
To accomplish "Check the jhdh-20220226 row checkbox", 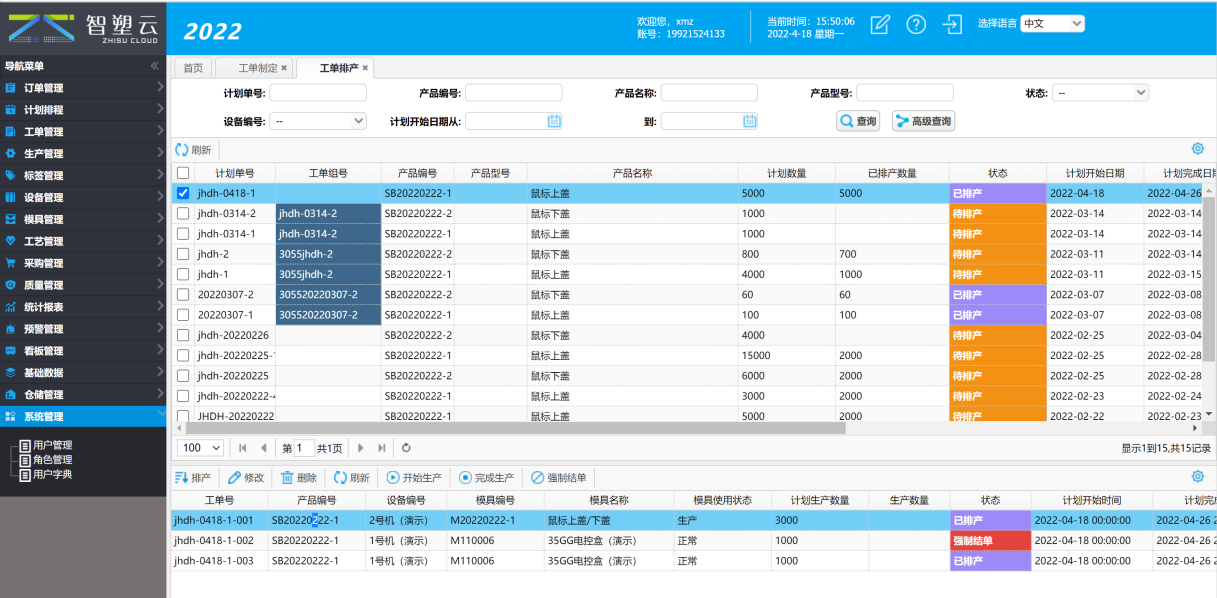I will [183, 335].
